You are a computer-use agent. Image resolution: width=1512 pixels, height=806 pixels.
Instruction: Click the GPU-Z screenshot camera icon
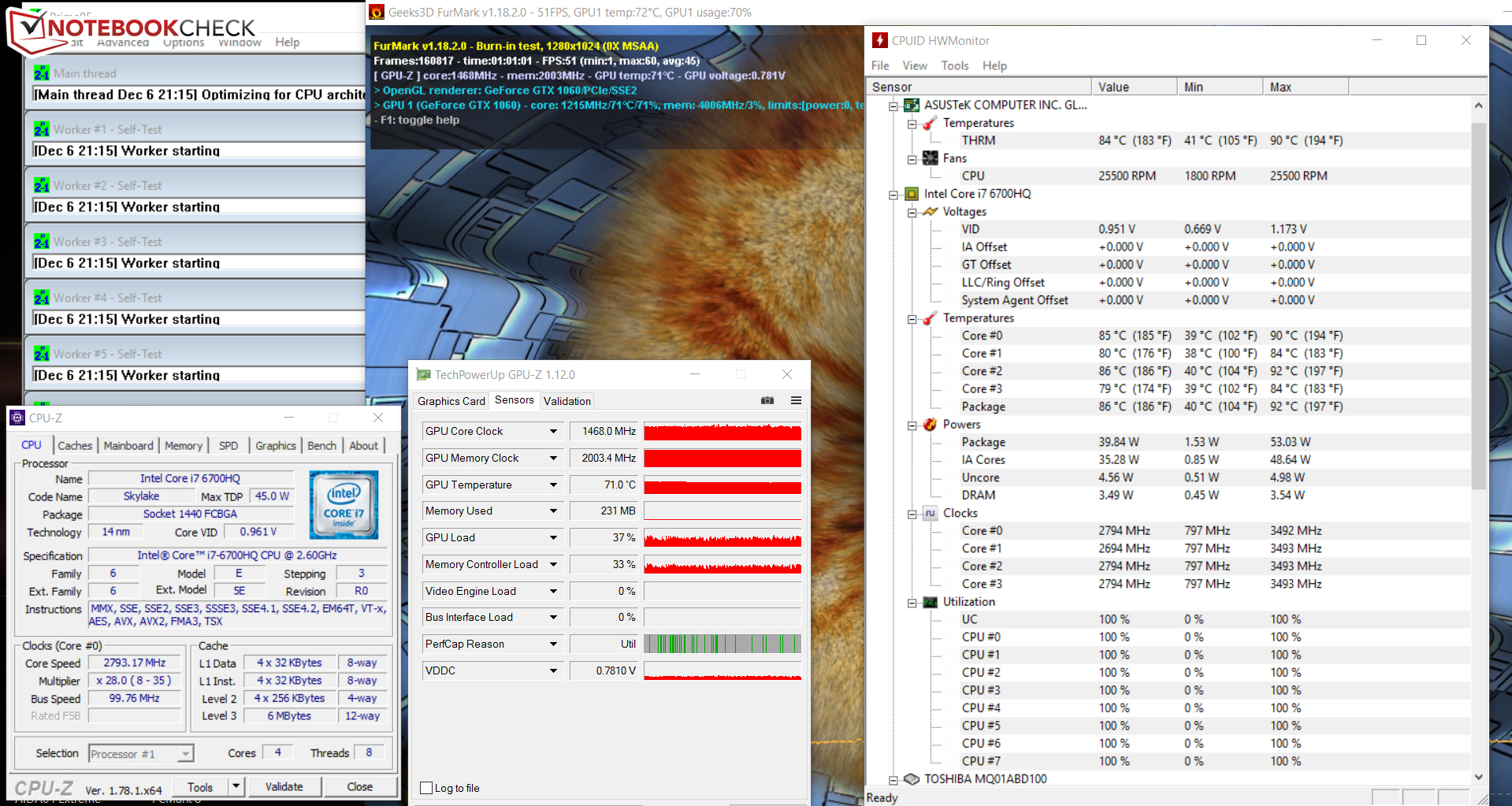click(x=767, y=400)
